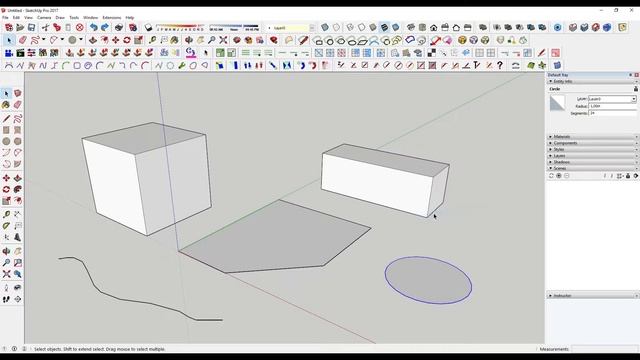Switch to the Front view house icon
640x360 pixels.
433,28
